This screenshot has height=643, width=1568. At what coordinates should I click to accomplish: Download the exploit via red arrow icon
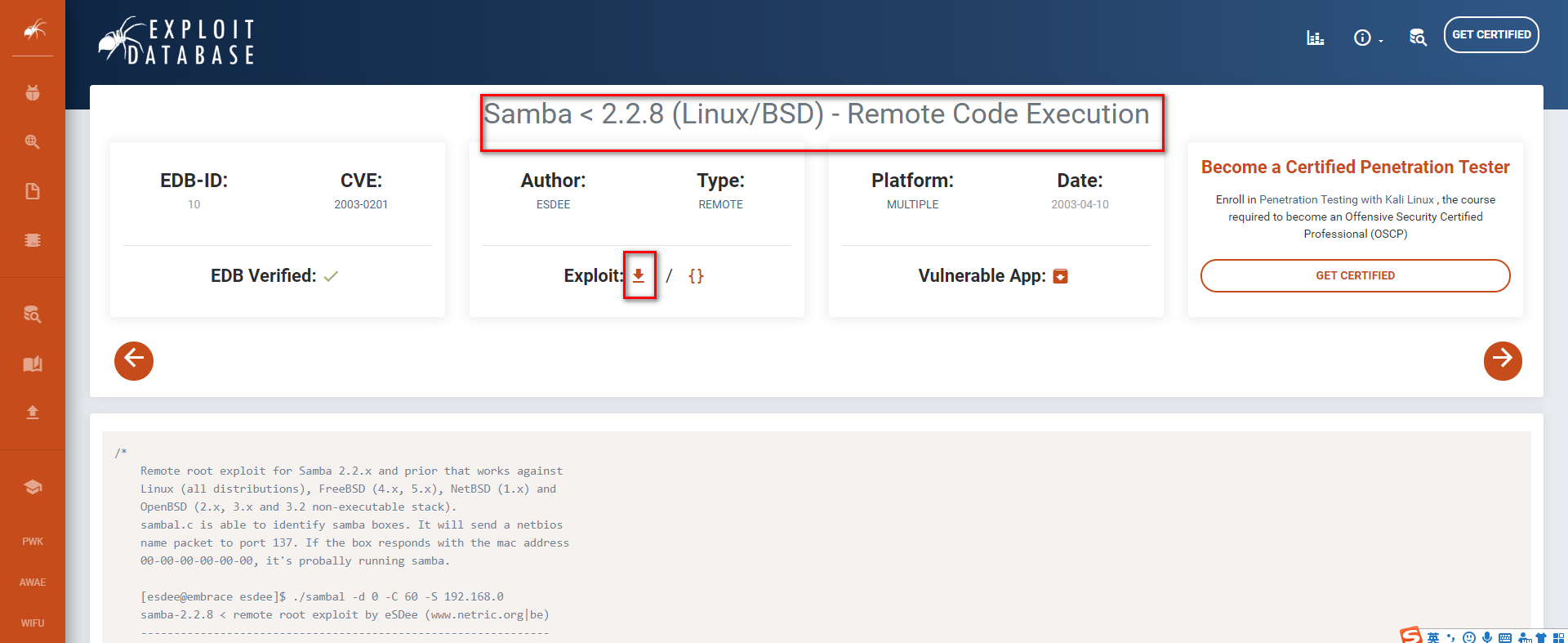click(x=639, y=276)
